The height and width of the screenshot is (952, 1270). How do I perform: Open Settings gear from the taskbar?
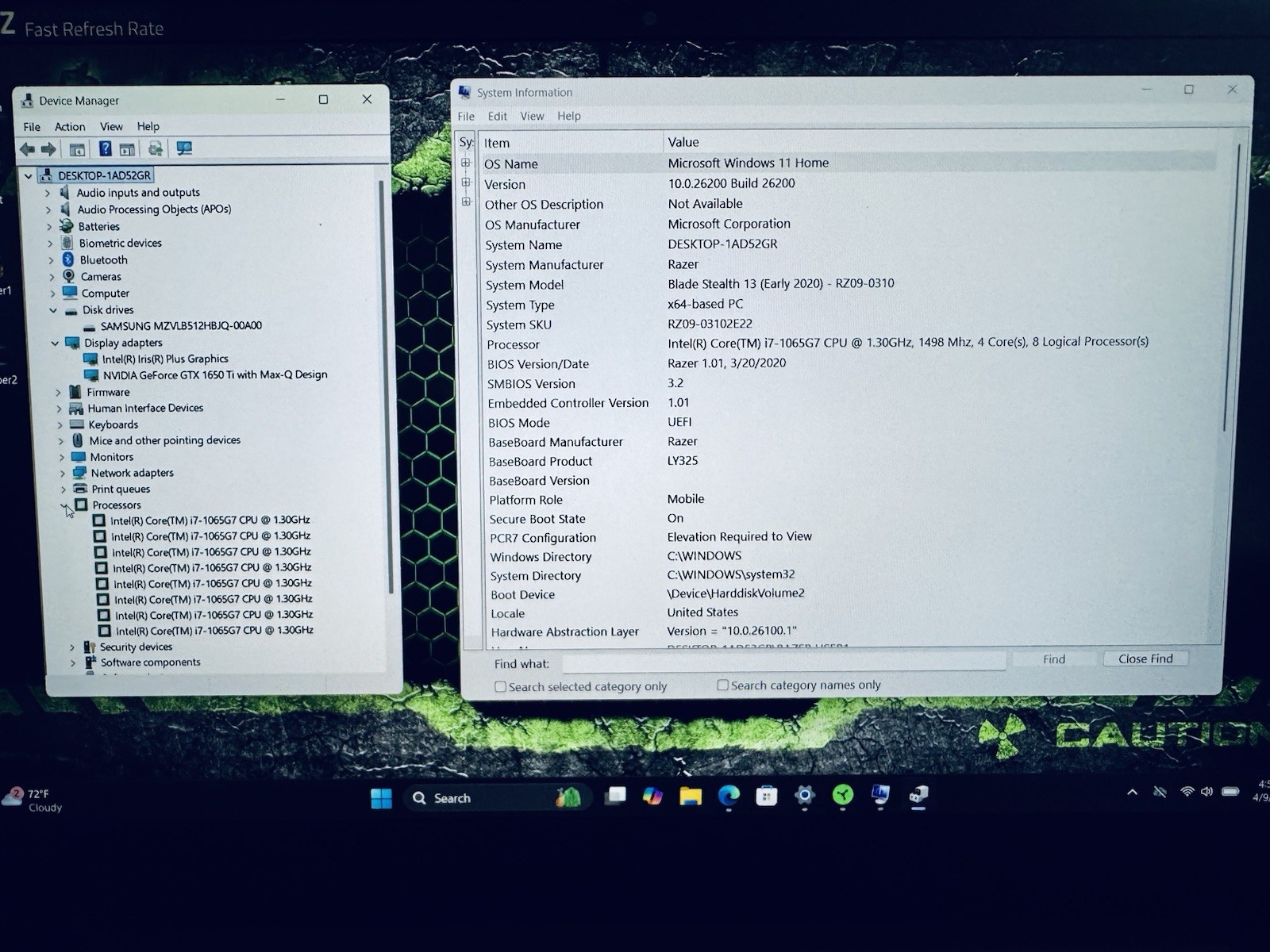[805, 795]
